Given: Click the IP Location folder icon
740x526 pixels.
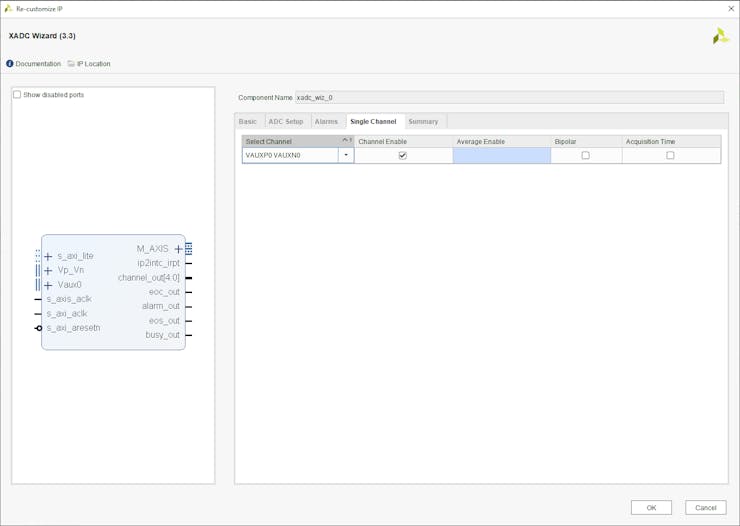Looking at the screenshot, I should coord(71,63).
